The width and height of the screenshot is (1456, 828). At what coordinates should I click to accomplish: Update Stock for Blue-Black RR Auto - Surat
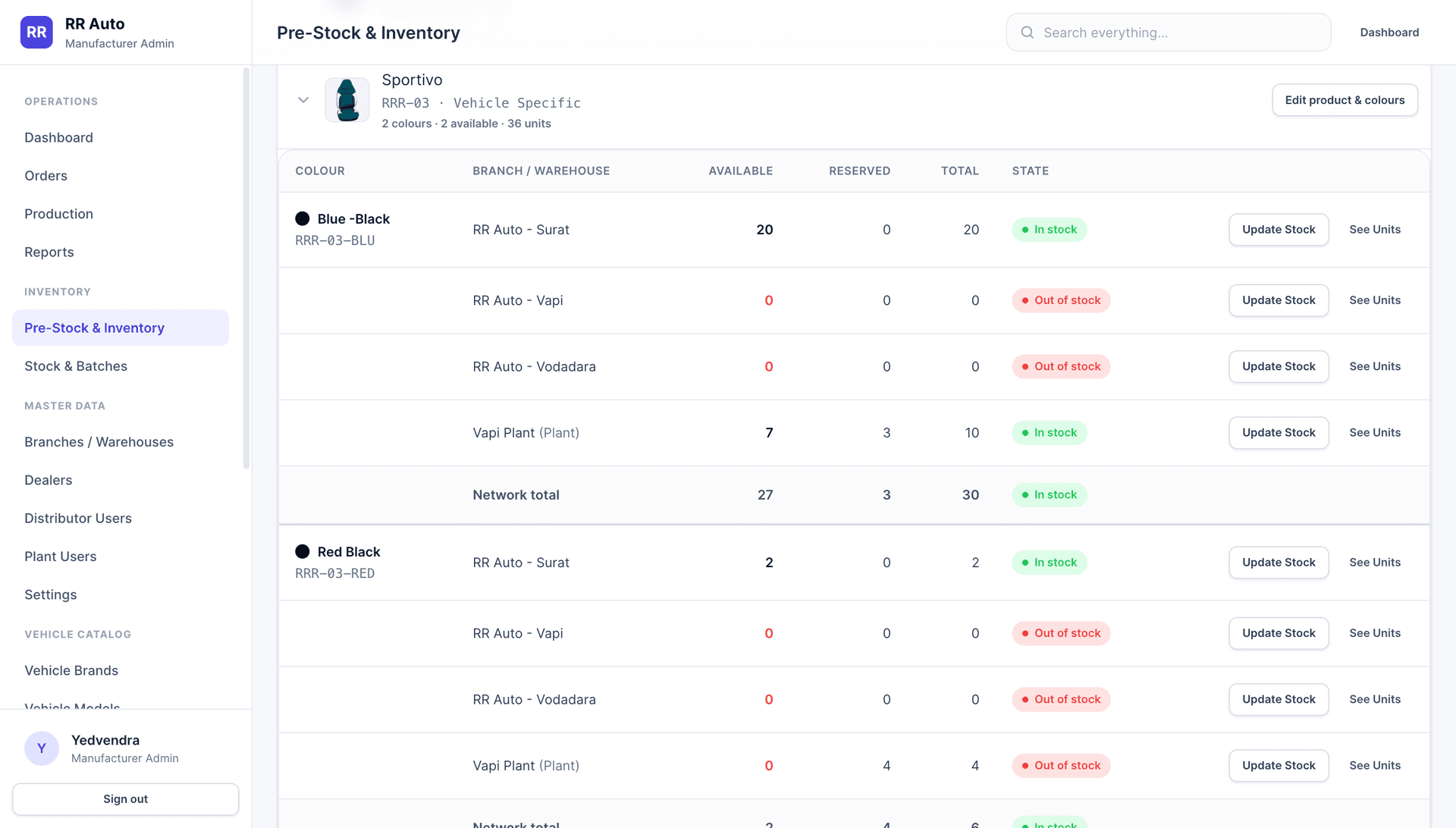(1279, 229)
